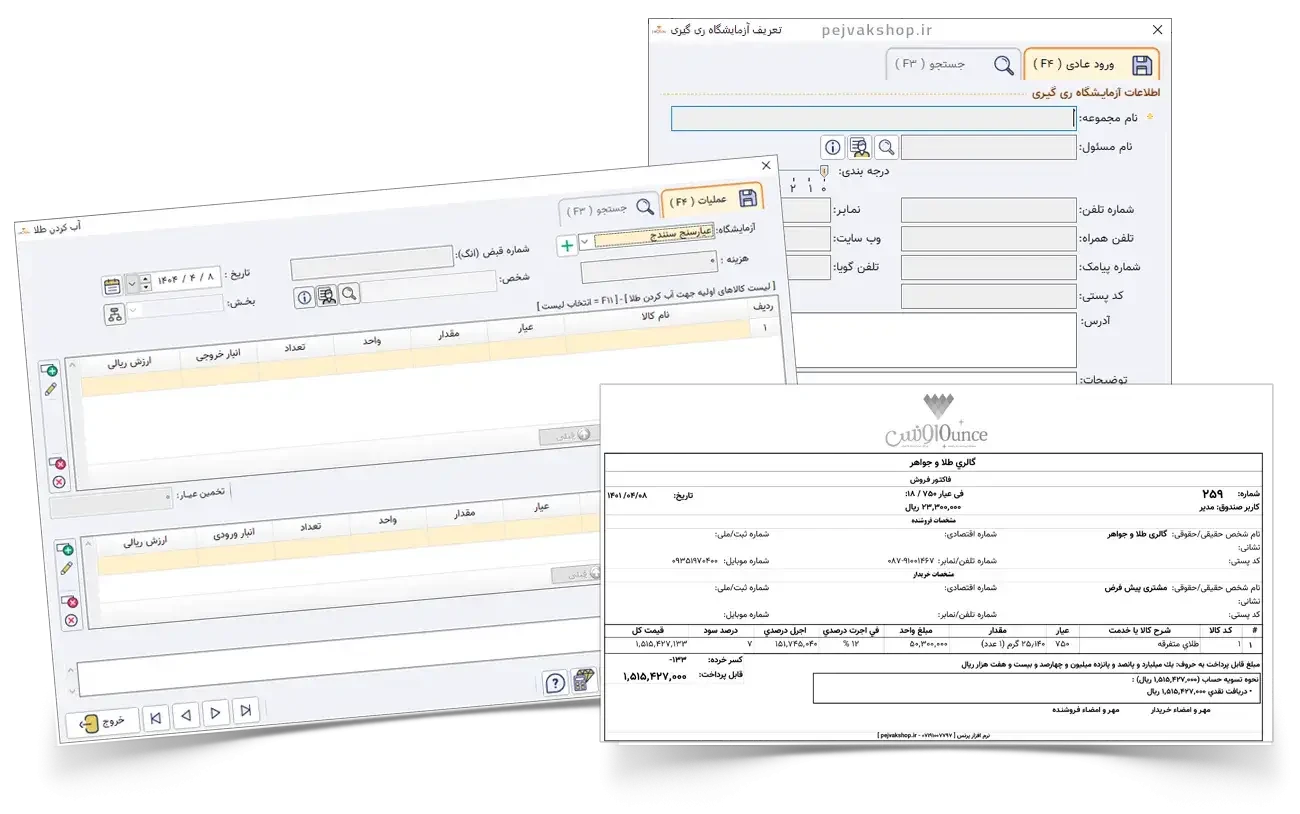Click the gold calculator icon

pos(583,681)
